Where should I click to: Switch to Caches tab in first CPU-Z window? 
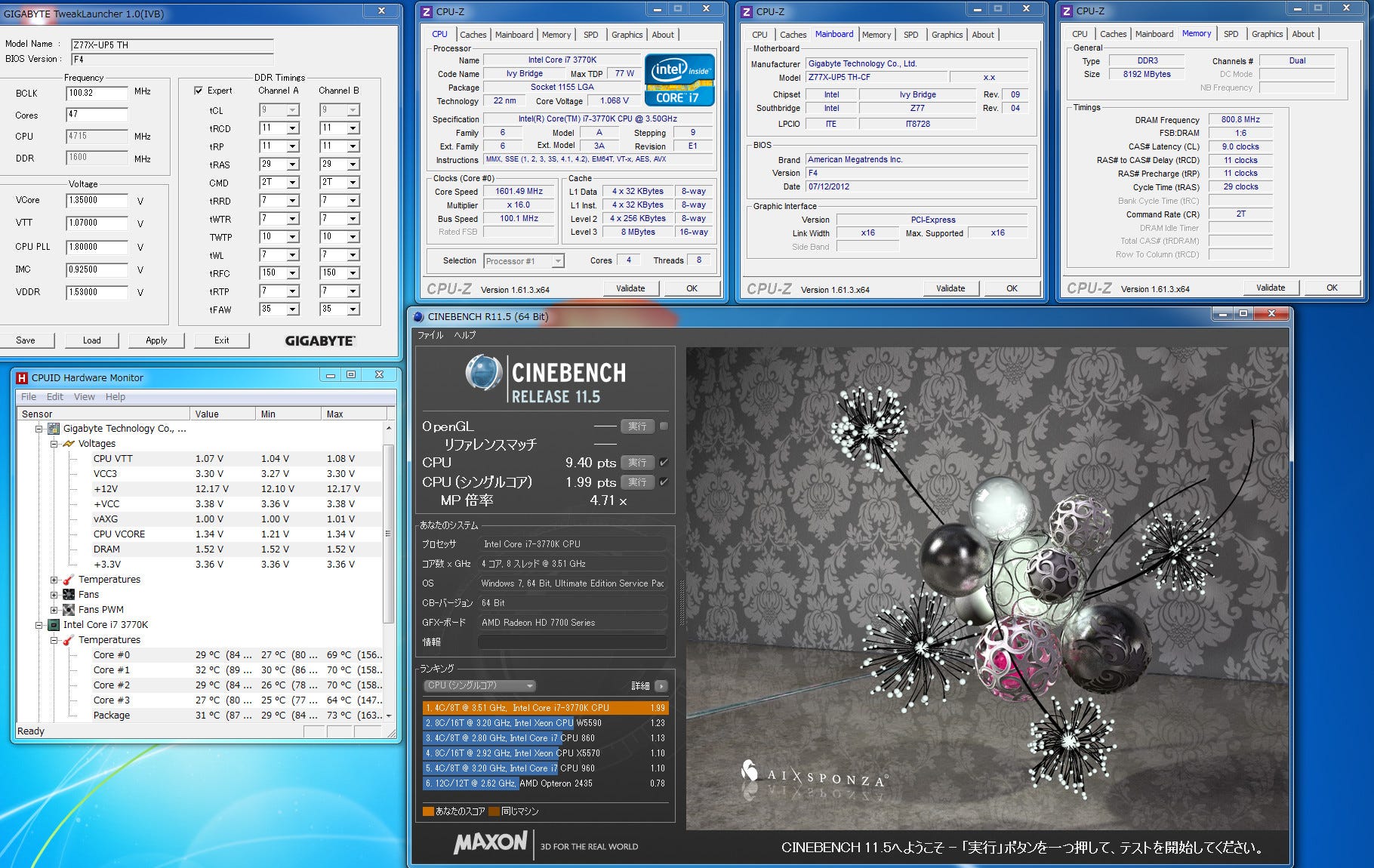473,35
